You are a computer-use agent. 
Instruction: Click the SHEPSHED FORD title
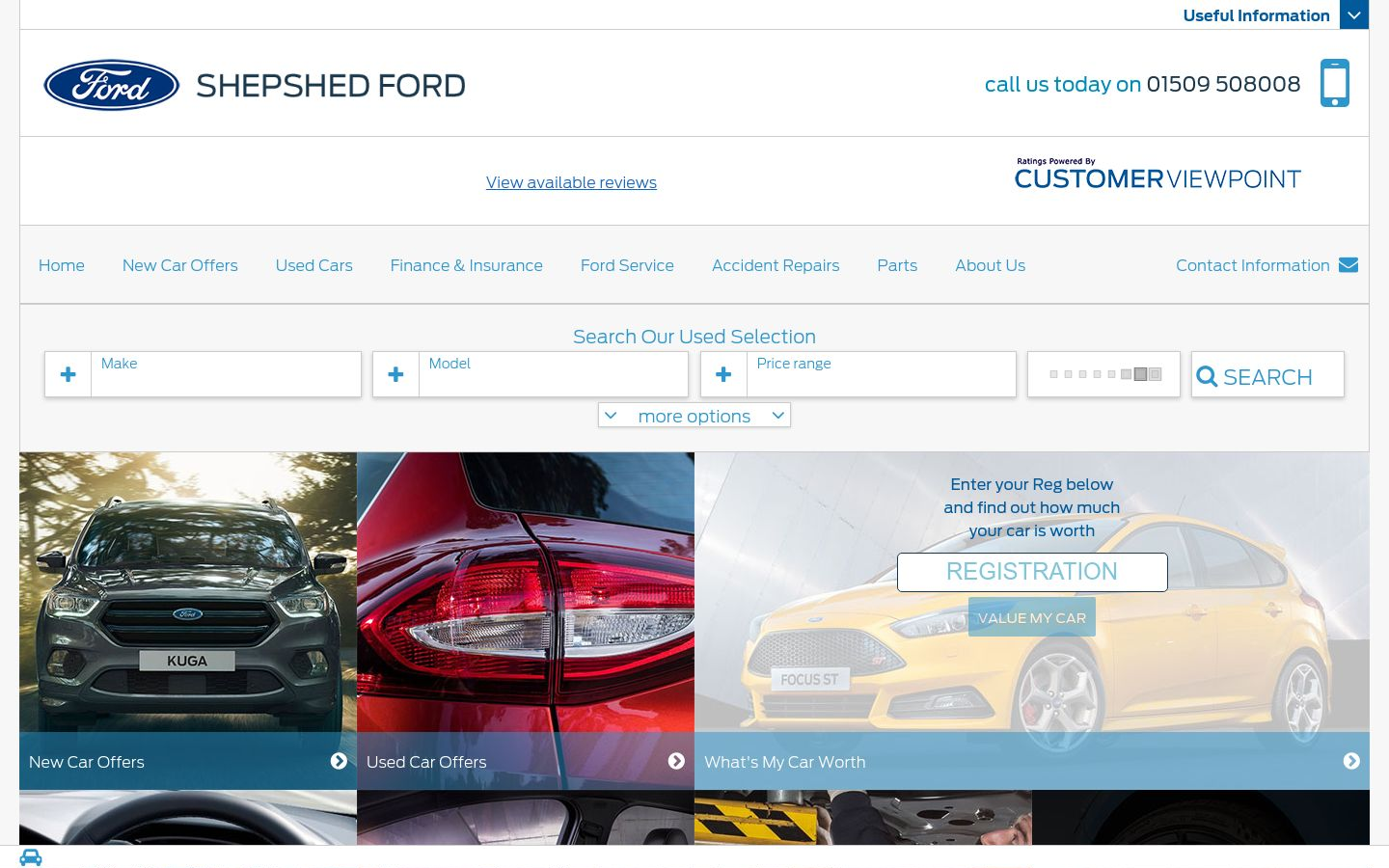pyautogui.click(x=331, y=86)
